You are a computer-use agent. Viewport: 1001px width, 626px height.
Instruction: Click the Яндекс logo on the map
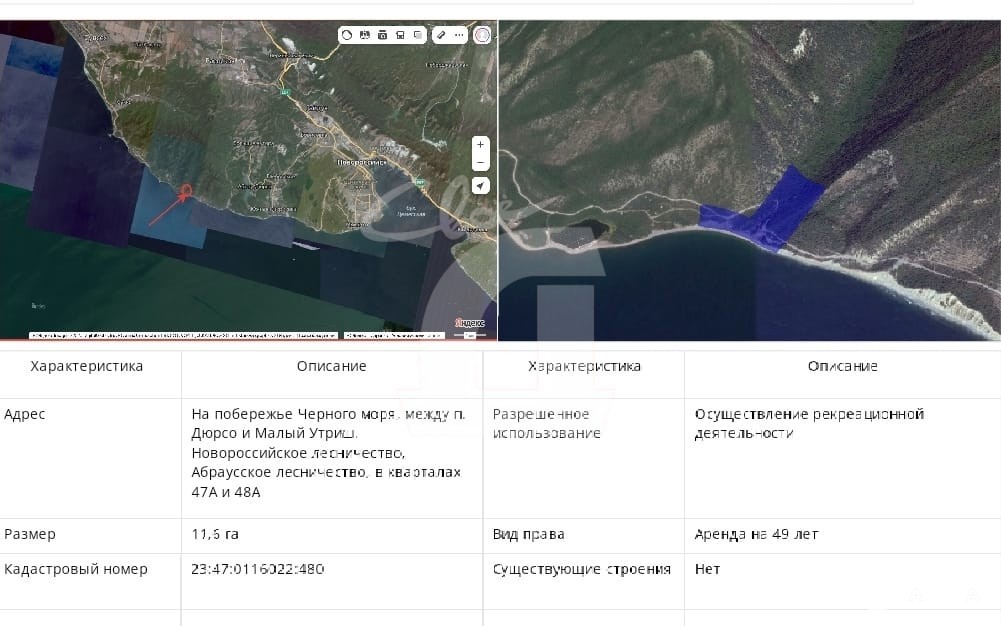coord(469,323)
